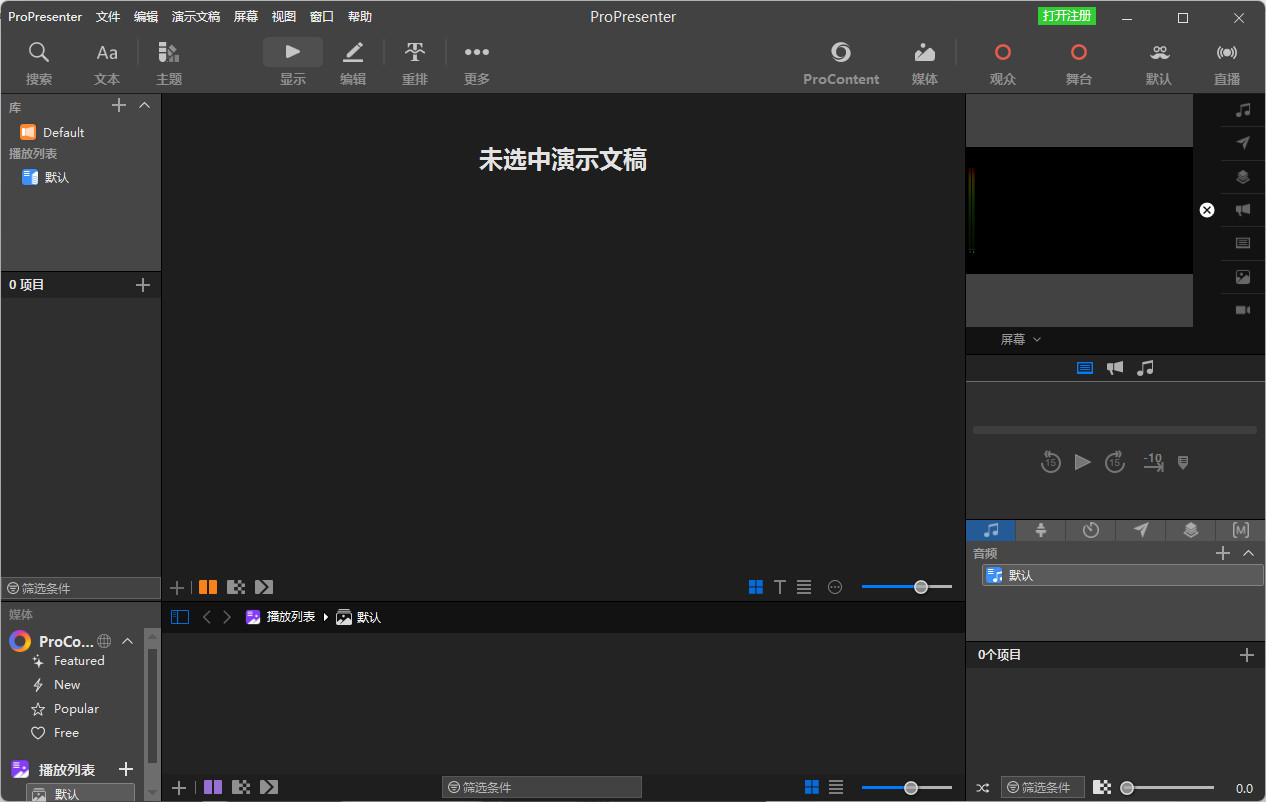The width and height of the screenshot is (1266, 802).
Task: Switch to the props tab
Action: (1191, 530)
